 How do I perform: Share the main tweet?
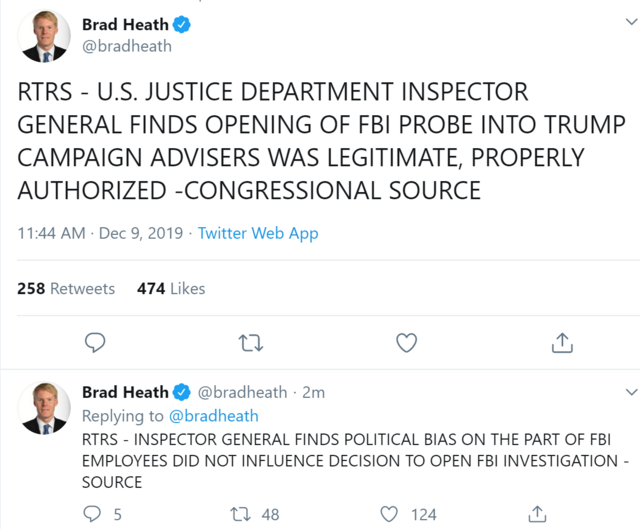[562, 343]
